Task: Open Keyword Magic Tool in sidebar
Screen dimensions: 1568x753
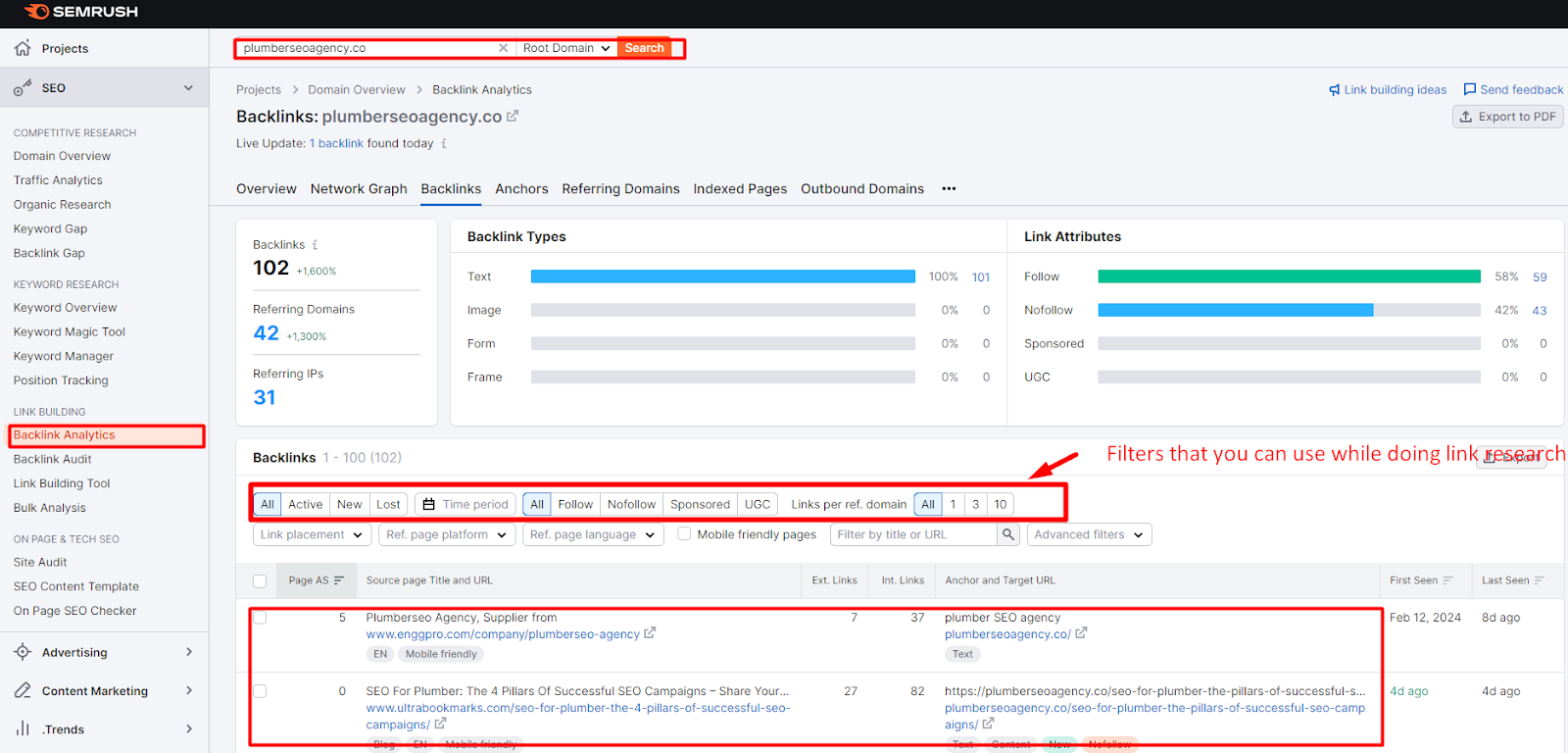Action: coord(70,331)
